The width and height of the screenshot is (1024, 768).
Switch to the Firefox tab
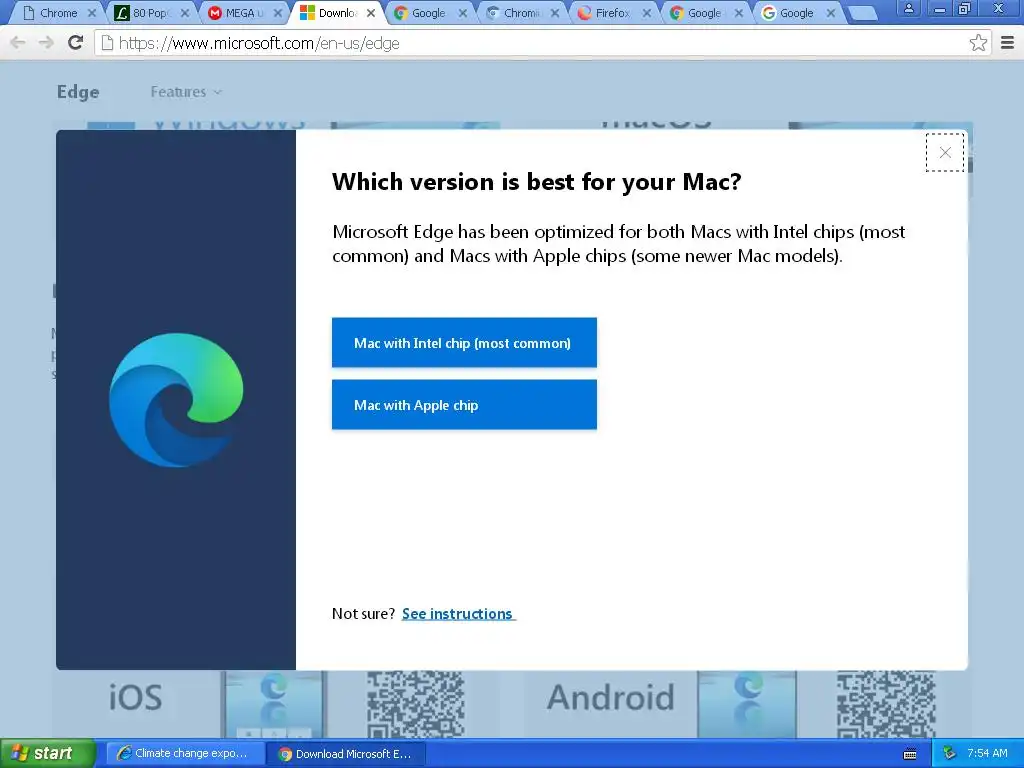pyautogui.click(x=611, y=13)
